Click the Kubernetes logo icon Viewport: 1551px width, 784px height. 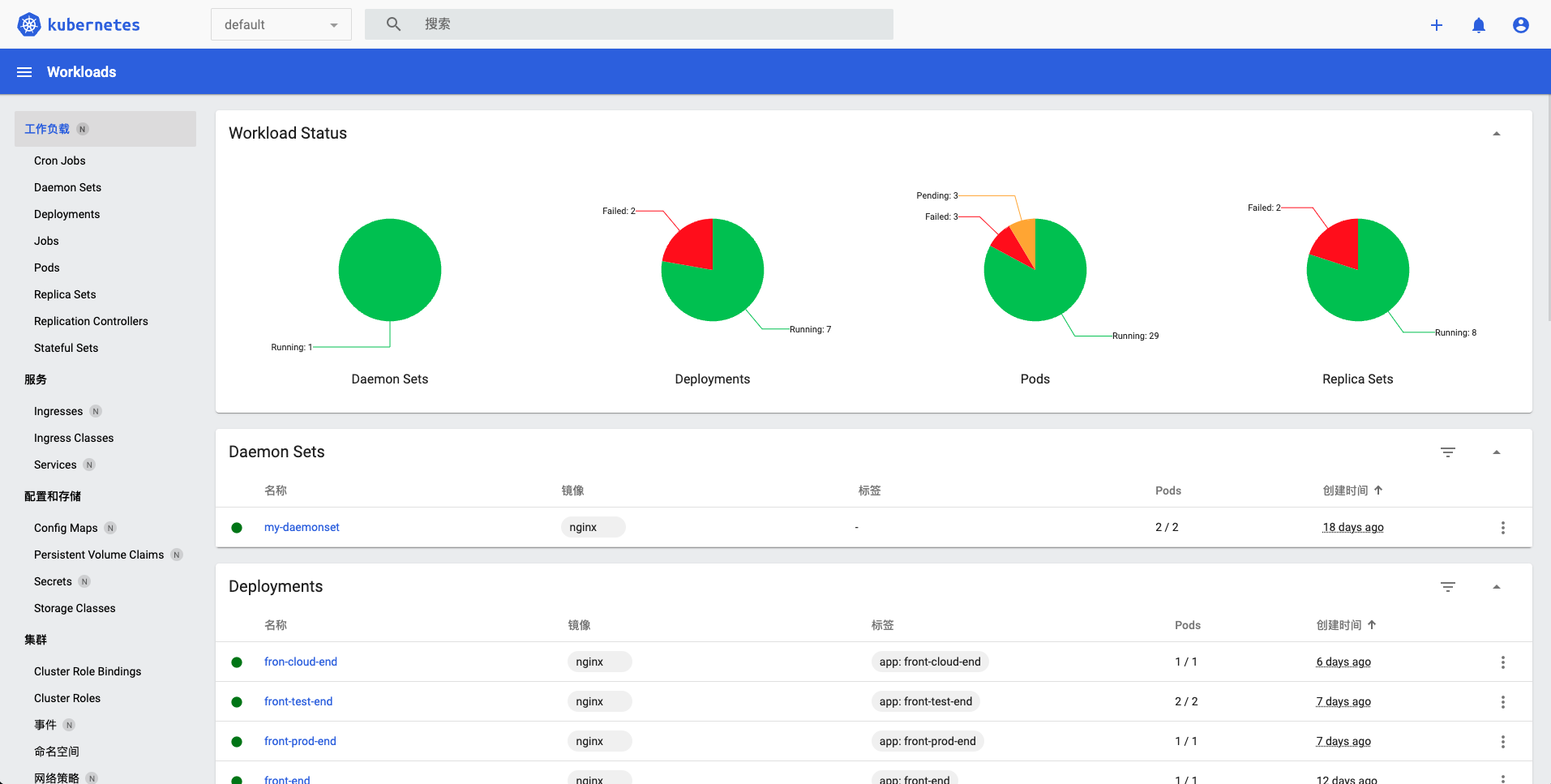[29, 24]
